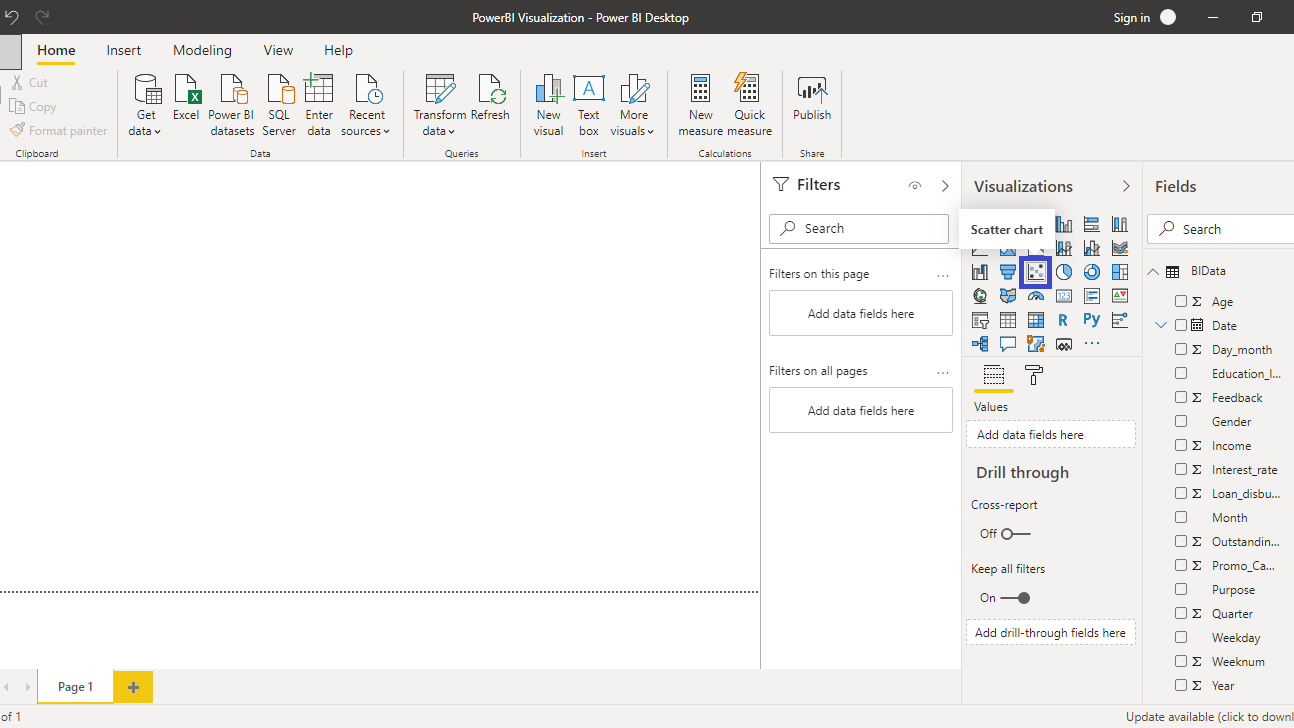Add a KPI visual

[x=1120, y=296]
